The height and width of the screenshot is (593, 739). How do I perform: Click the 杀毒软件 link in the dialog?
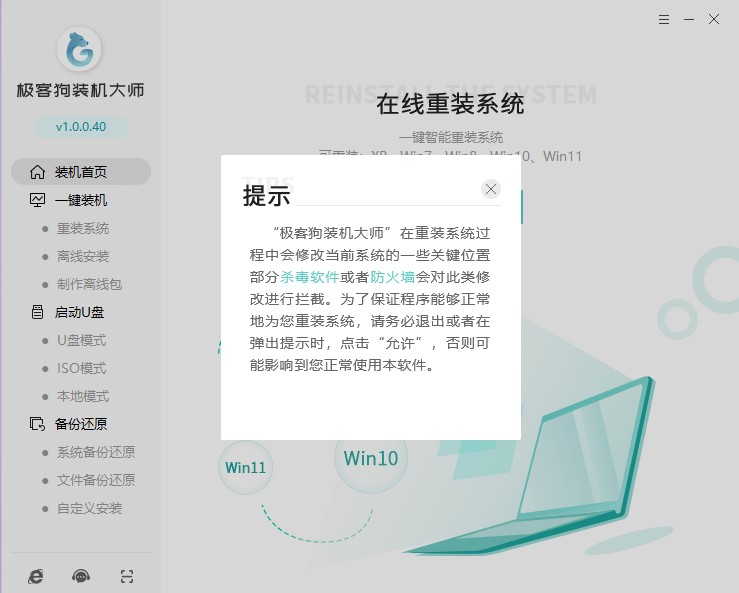click(310, 277)
